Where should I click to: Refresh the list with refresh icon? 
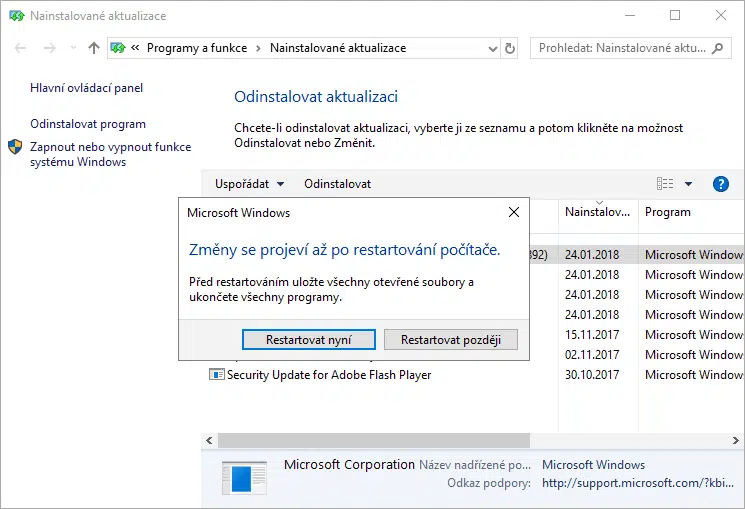[509, 48]
